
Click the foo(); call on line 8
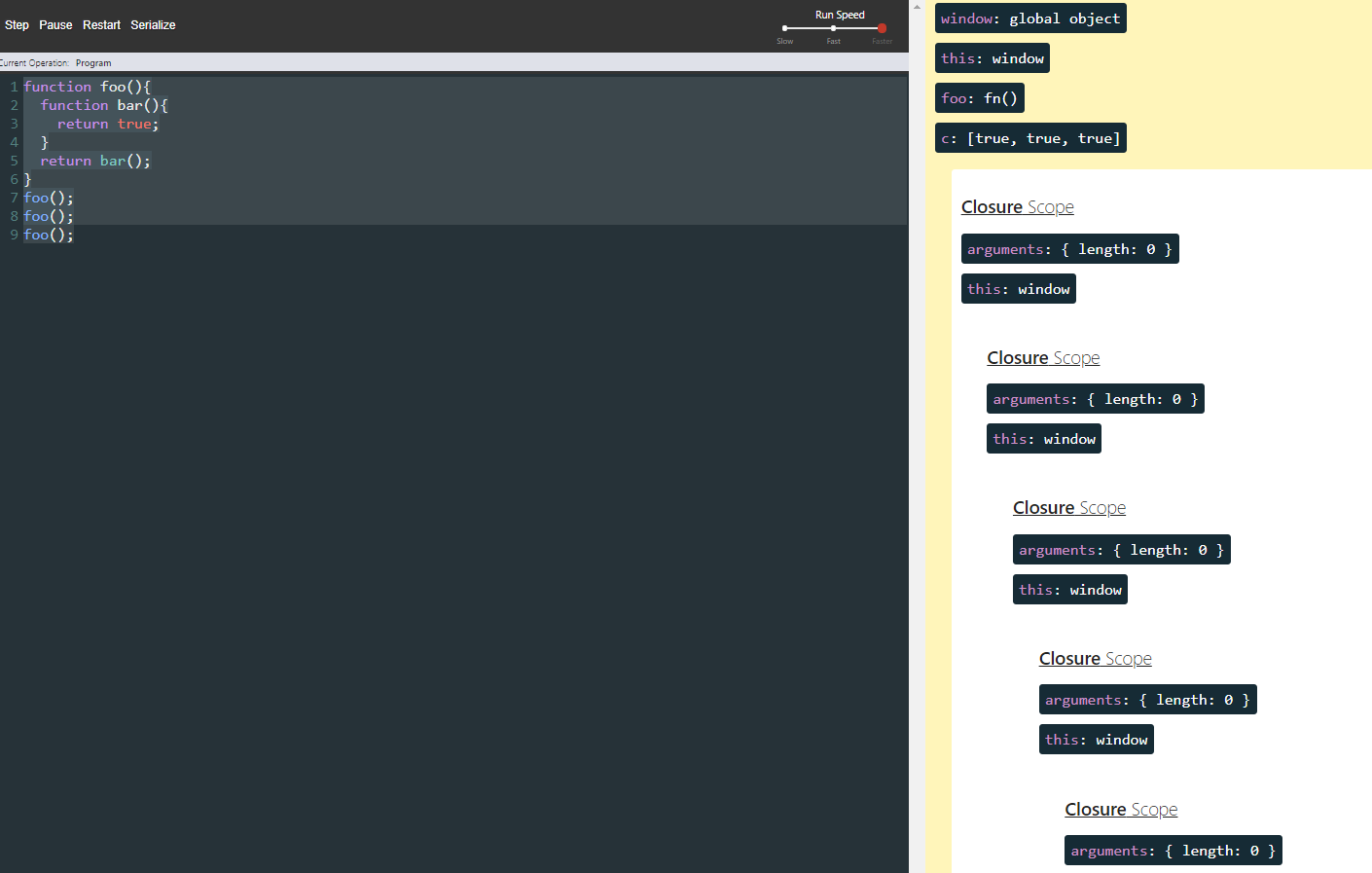(49, 216)
